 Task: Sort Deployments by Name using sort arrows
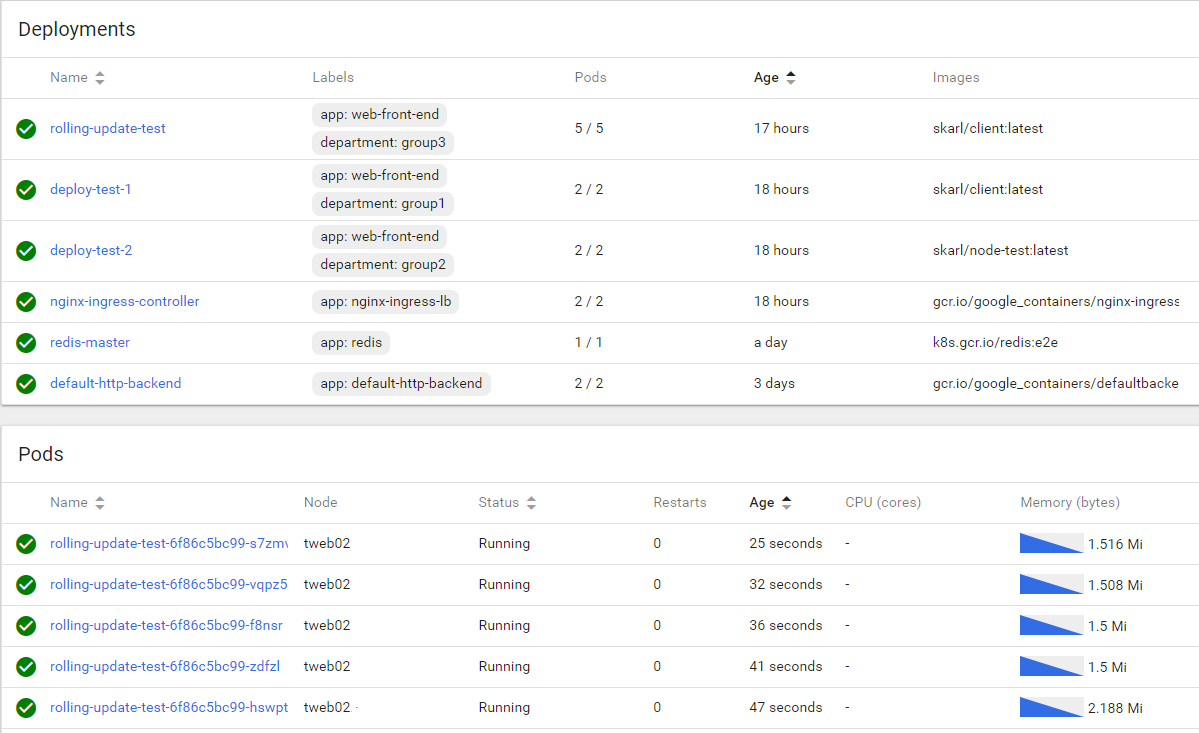99,78
